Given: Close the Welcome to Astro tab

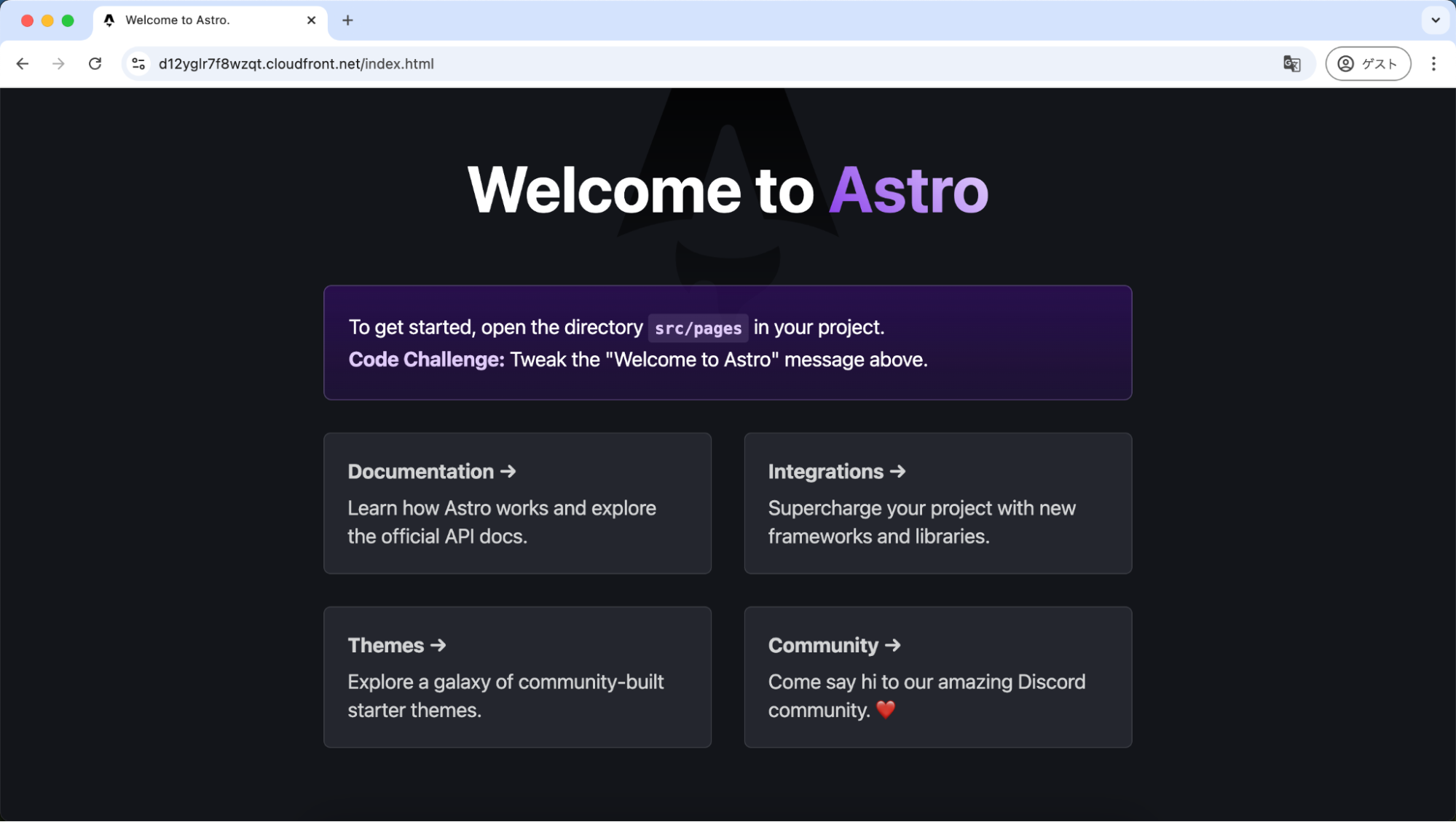Looking at the screenshot, I should [311, 20].
